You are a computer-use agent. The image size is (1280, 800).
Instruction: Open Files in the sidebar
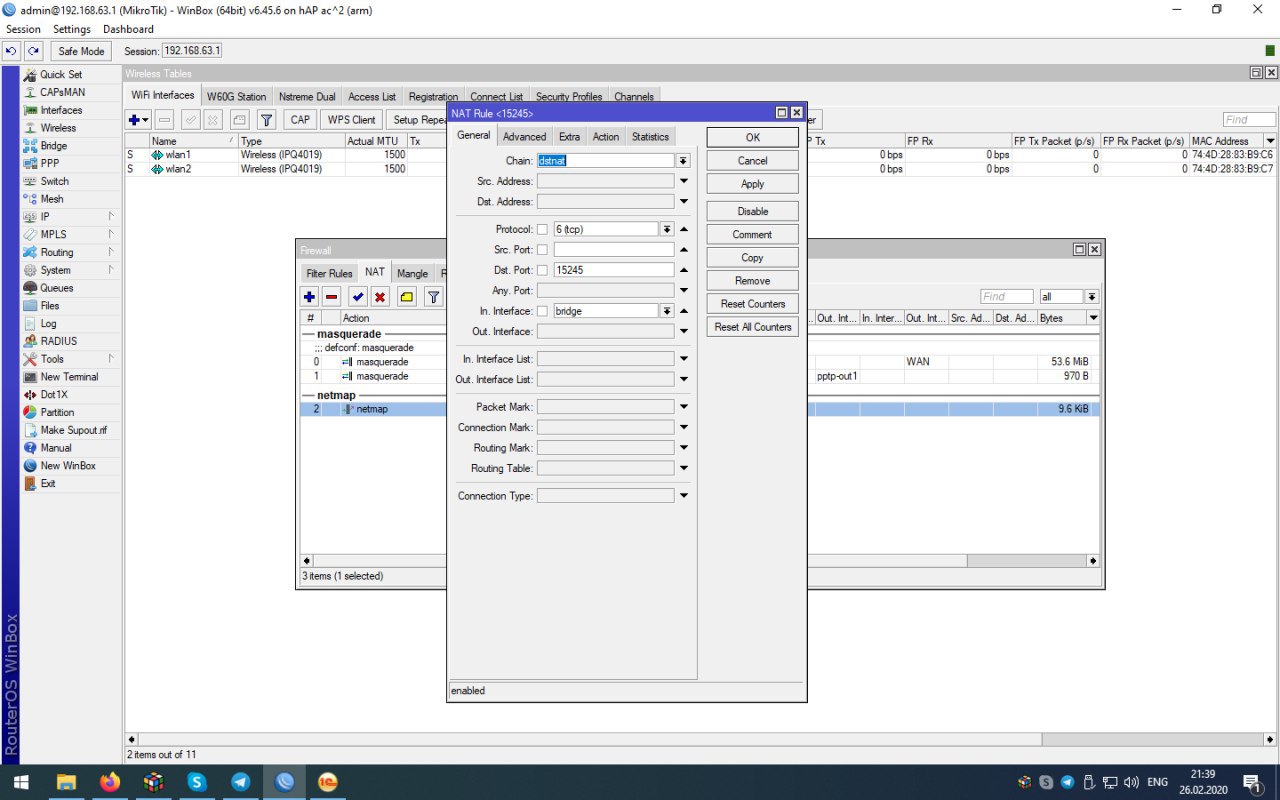click(50, 306)
